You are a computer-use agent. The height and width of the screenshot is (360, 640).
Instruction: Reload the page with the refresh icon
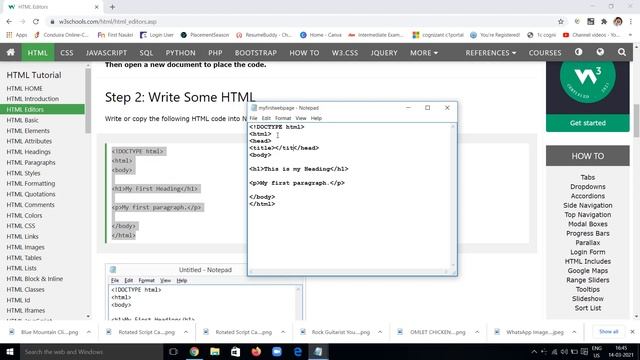(36, 22)
